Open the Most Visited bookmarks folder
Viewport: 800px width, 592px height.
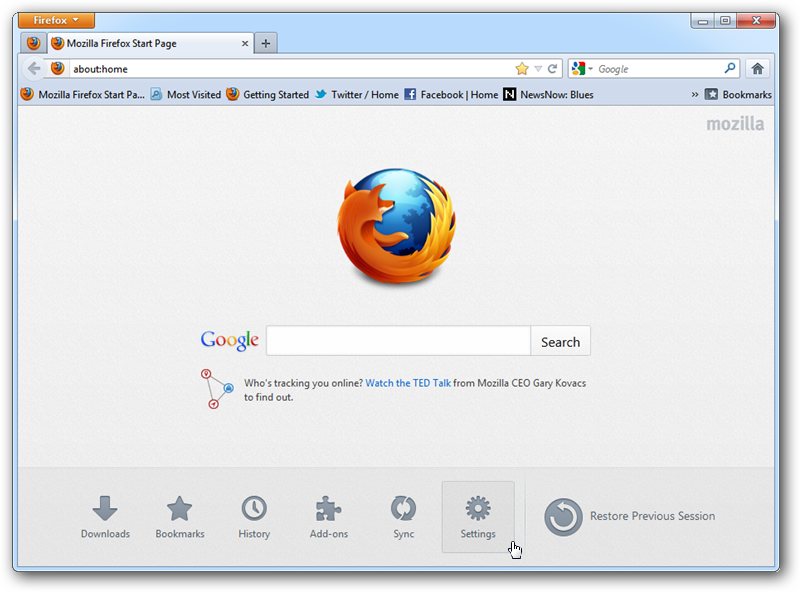(x=186, y=94)
